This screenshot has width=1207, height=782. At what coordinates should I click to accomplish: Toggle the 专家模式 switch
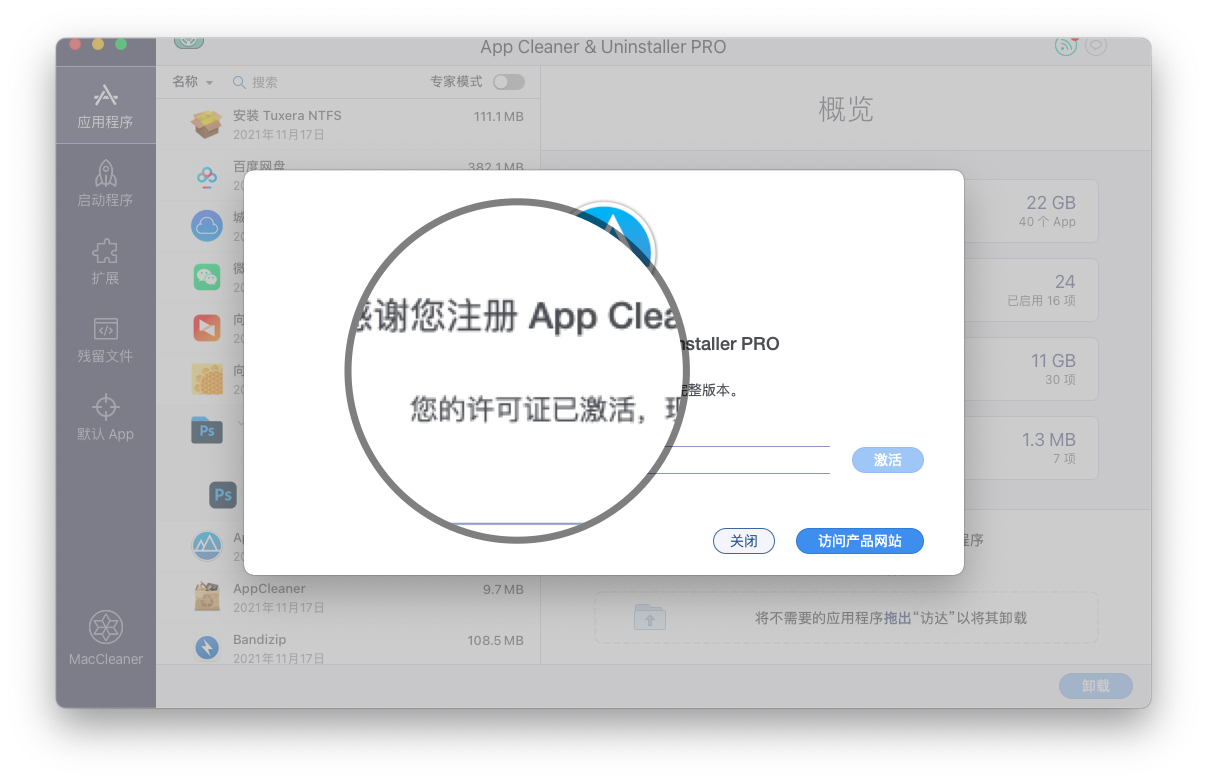pyautogui.click(x=508, y=82)
